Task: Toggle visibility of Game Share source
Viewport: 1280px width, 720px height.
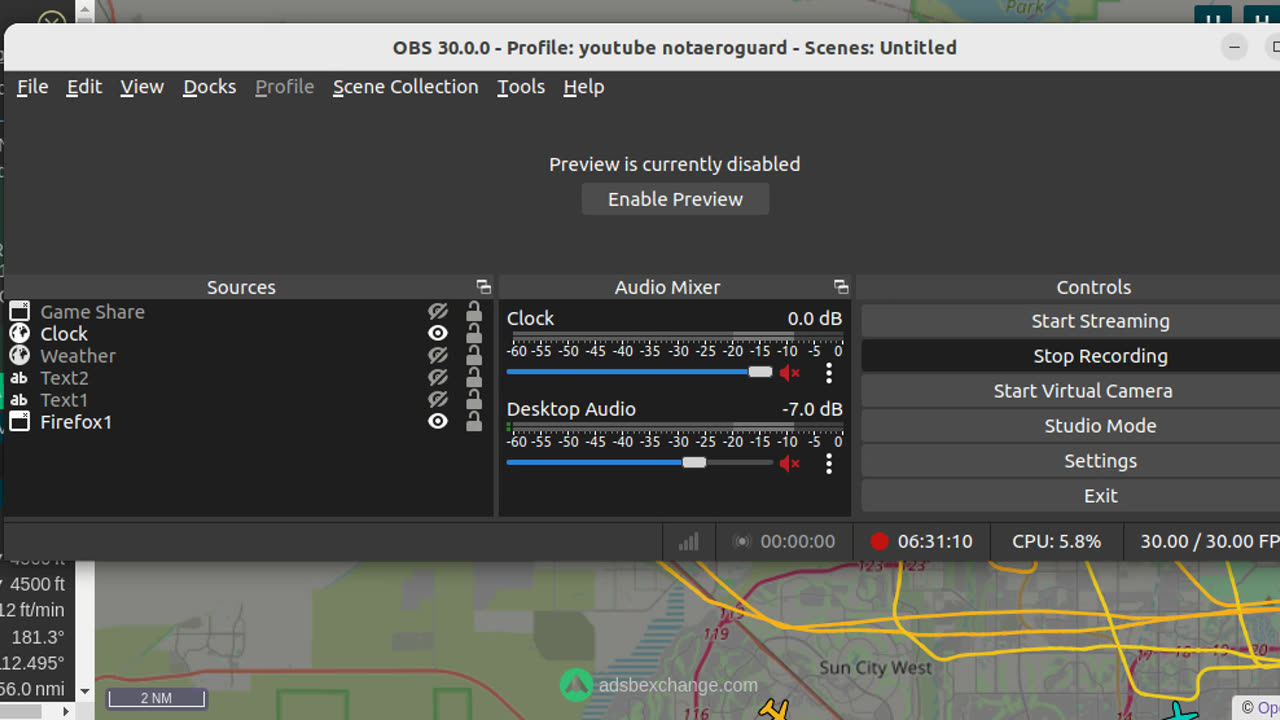Action: click(437, 312)
